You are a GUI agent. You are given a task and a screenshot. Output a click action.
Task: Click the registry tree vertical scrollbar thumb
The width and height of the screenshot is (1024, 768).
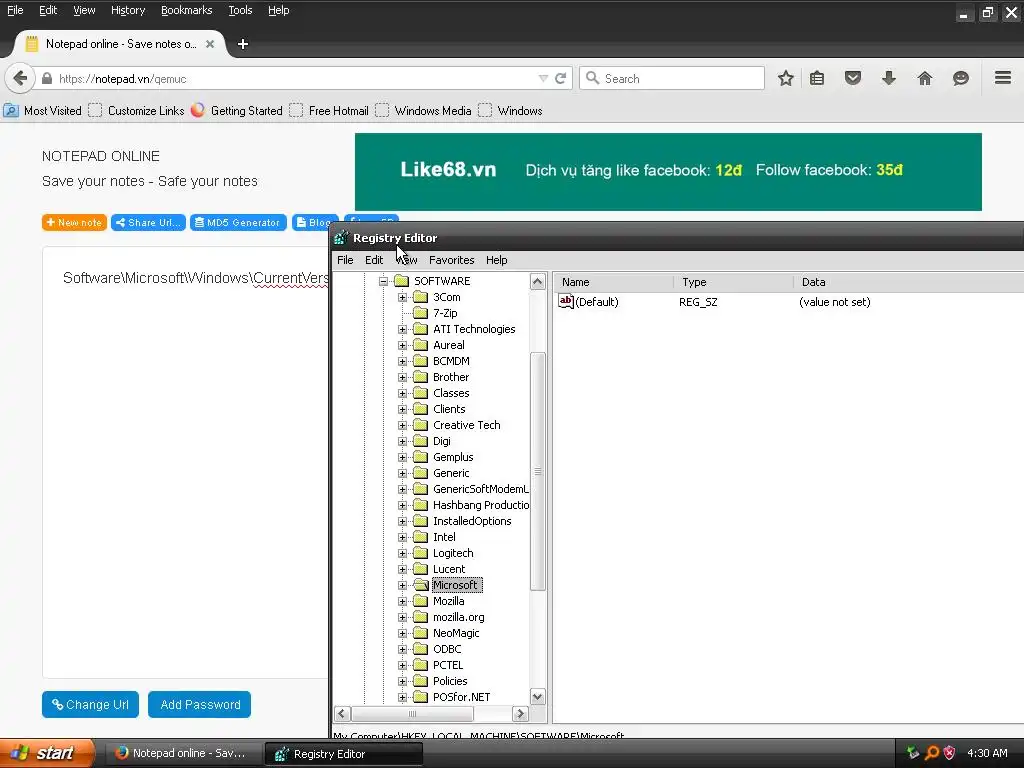[x=537, y=471]
